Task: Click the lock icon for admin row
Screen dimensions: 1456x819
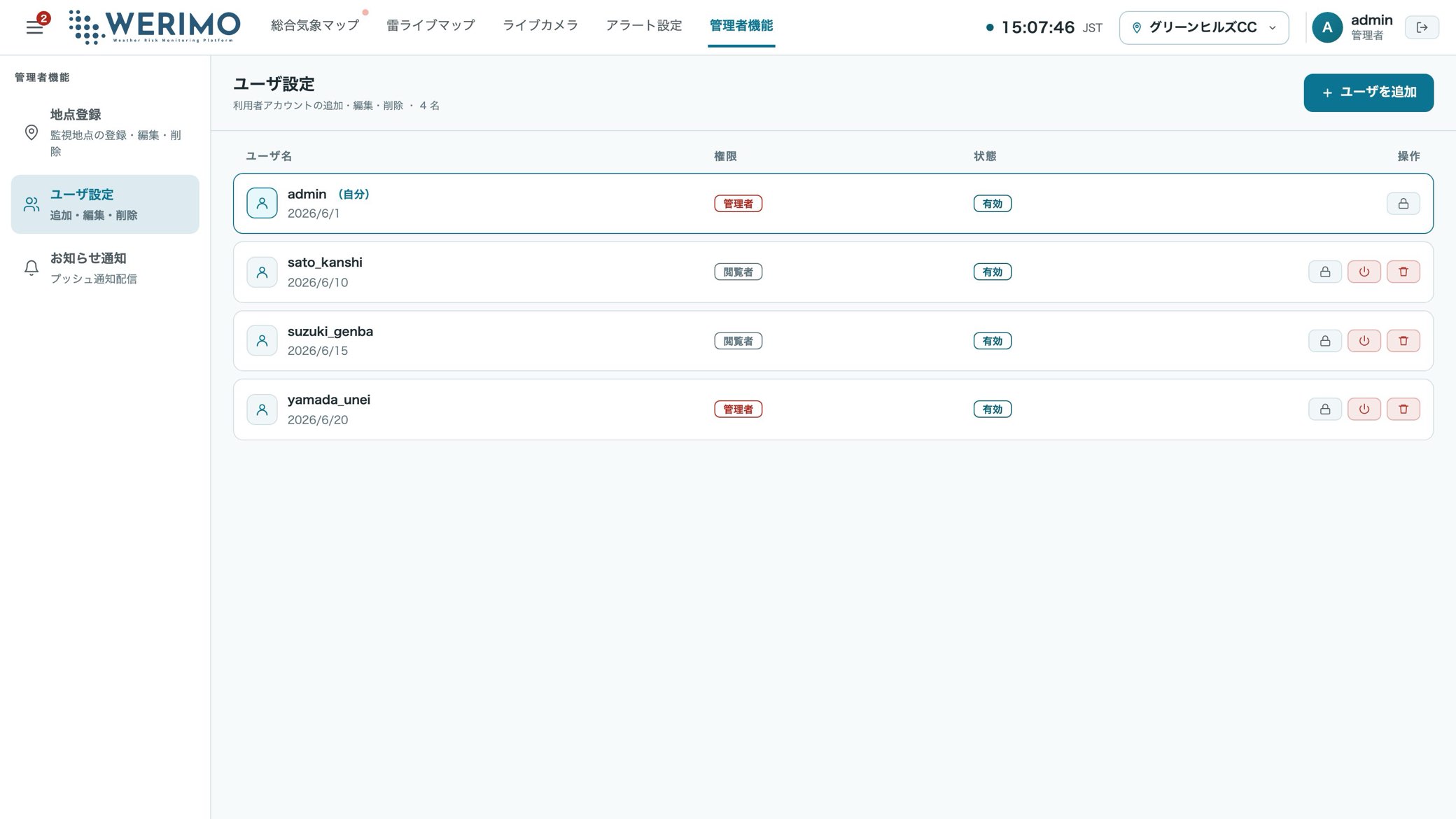Action: (1403, 204)
